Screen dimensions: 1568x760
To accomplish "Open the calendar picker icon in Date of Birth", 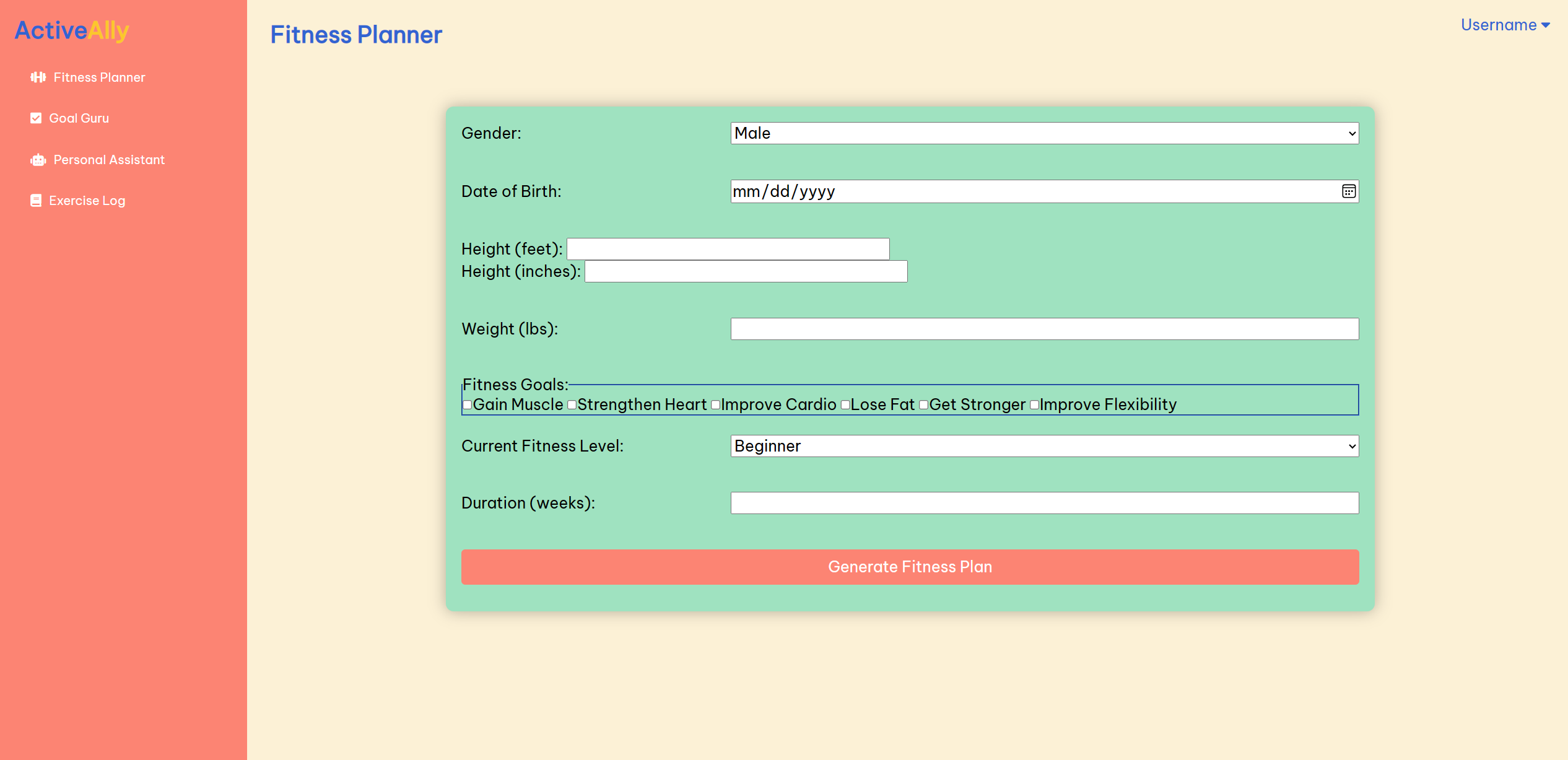I will tap(1348, 191).
